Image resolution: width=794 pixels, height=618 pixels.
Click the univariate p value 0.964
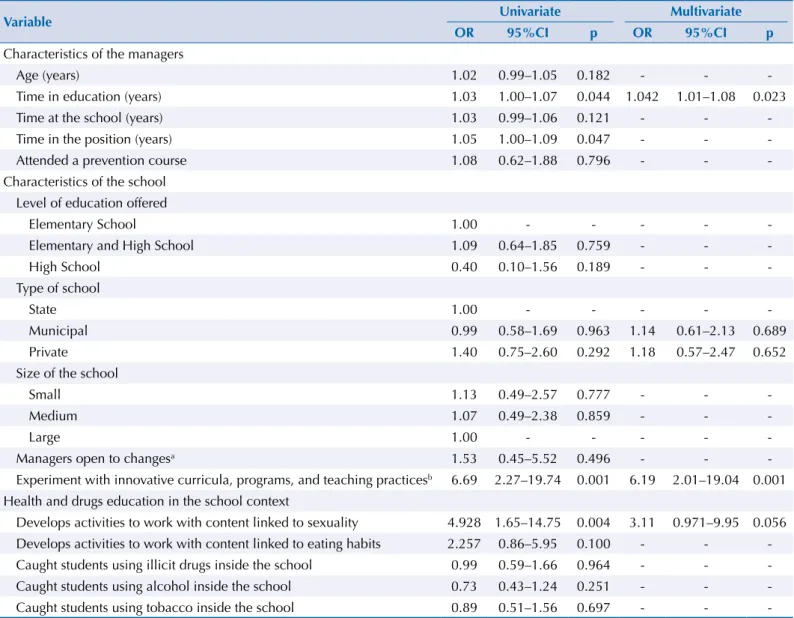pos(593,565)
